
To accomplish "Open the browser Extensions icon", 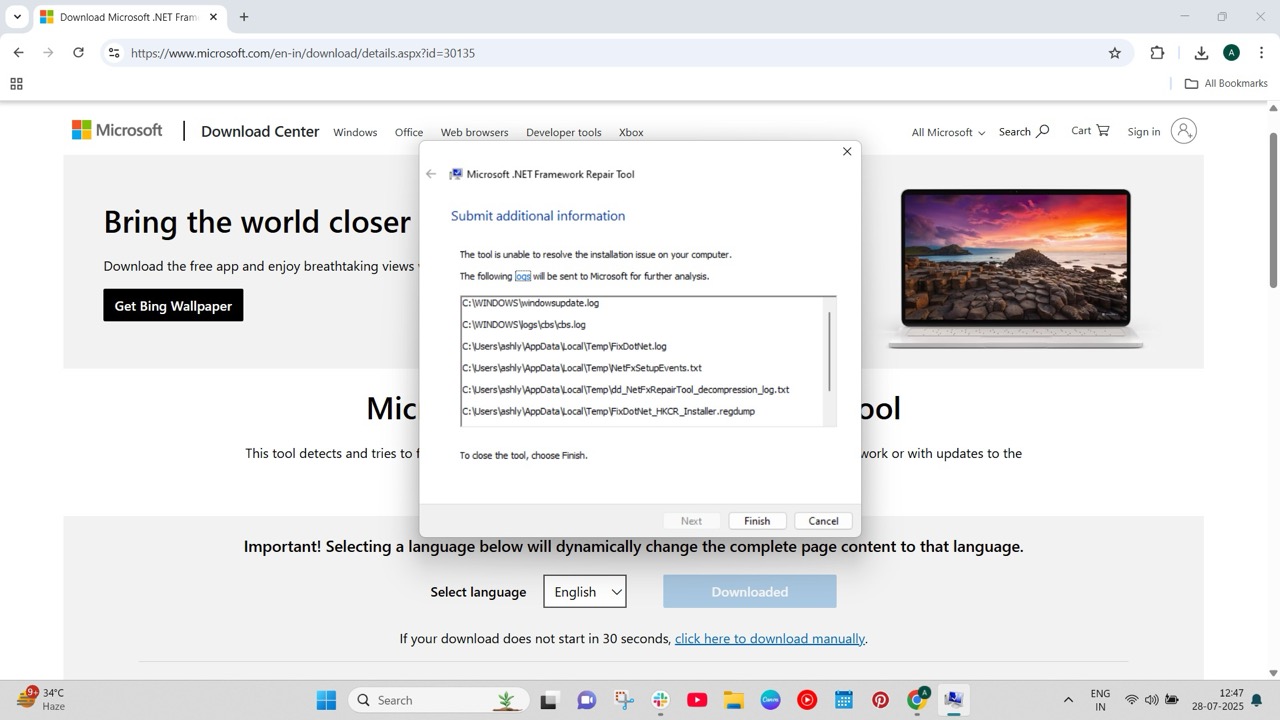I will pyautogui.click(x=1156, y=53).
